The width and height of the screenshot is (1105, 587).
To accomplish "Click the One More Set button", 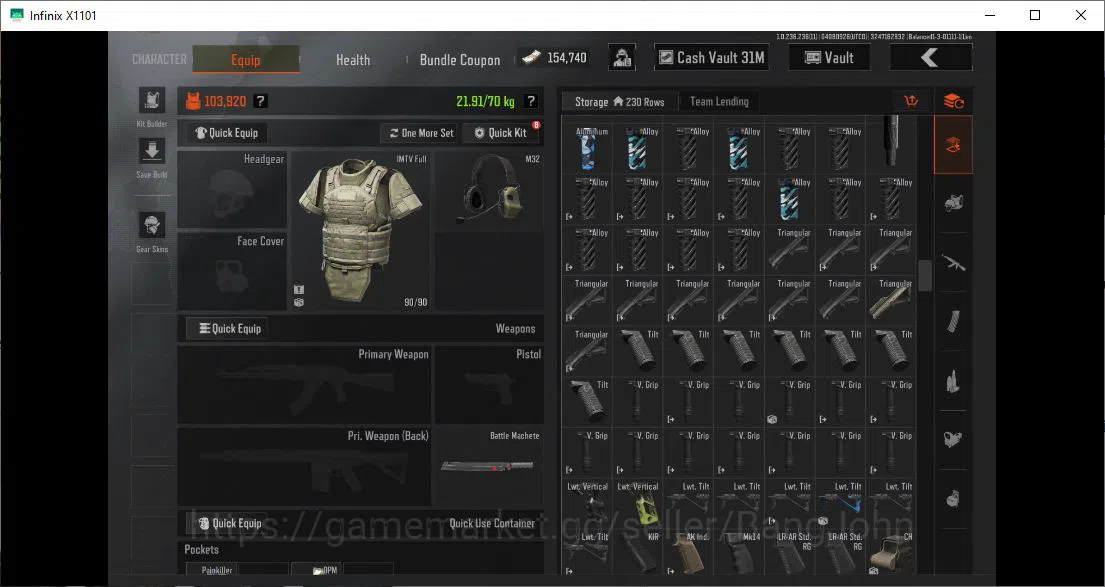I will click(421, 132).
